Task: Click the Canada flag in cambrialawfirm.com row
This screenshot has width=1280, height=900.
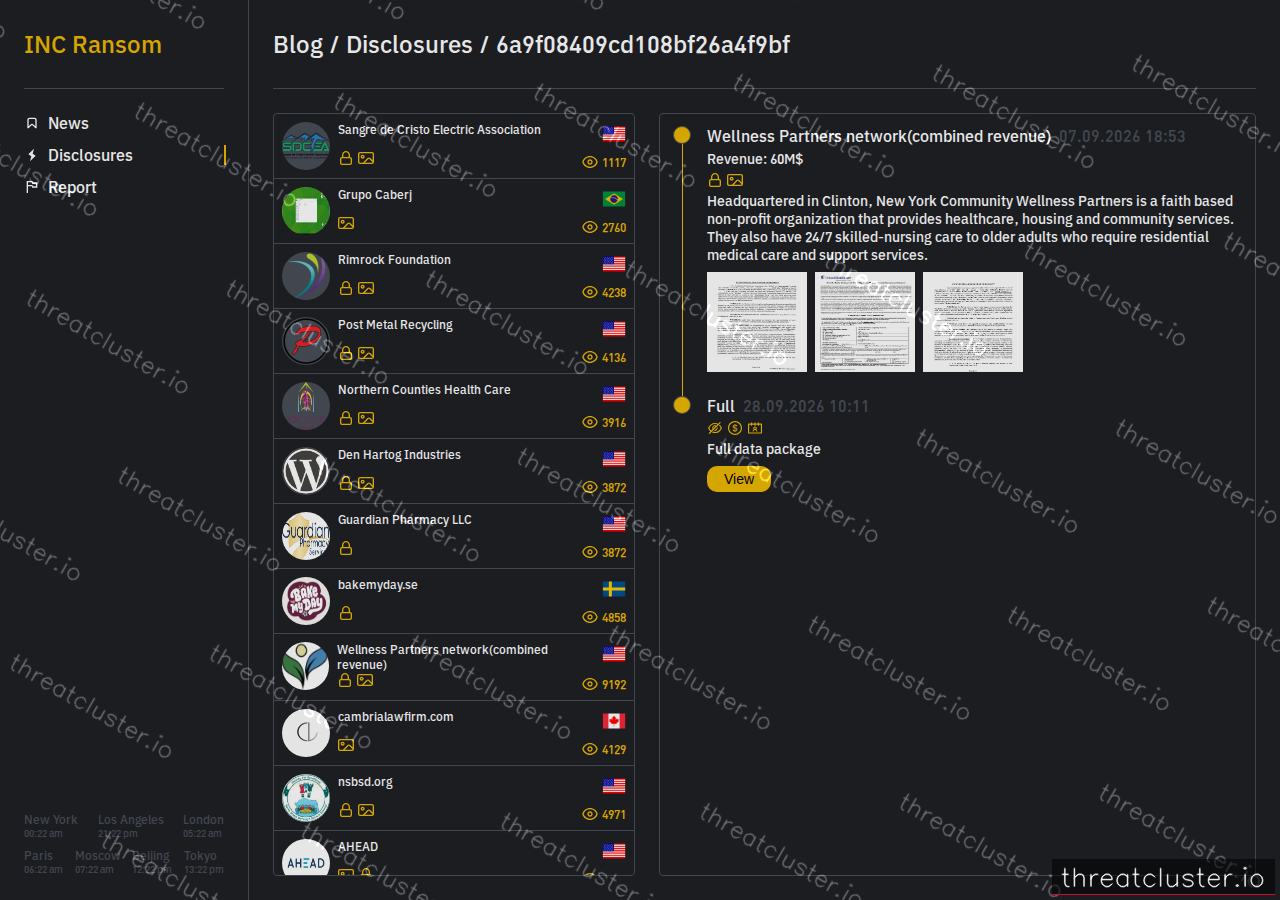Action: tap(614, 721)
